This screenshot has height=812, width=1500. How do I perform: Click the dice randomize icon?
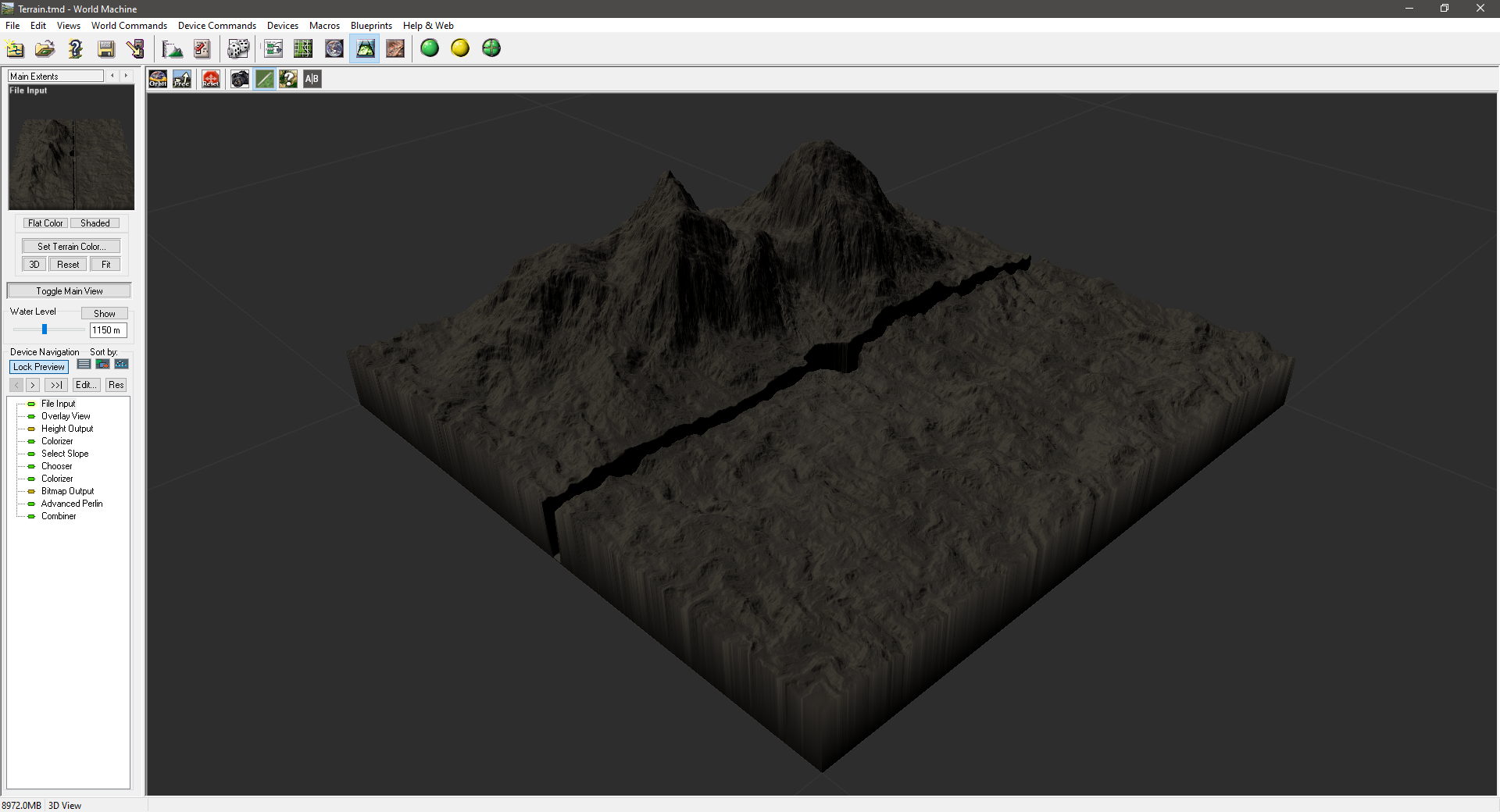click(x=238, y=49)
